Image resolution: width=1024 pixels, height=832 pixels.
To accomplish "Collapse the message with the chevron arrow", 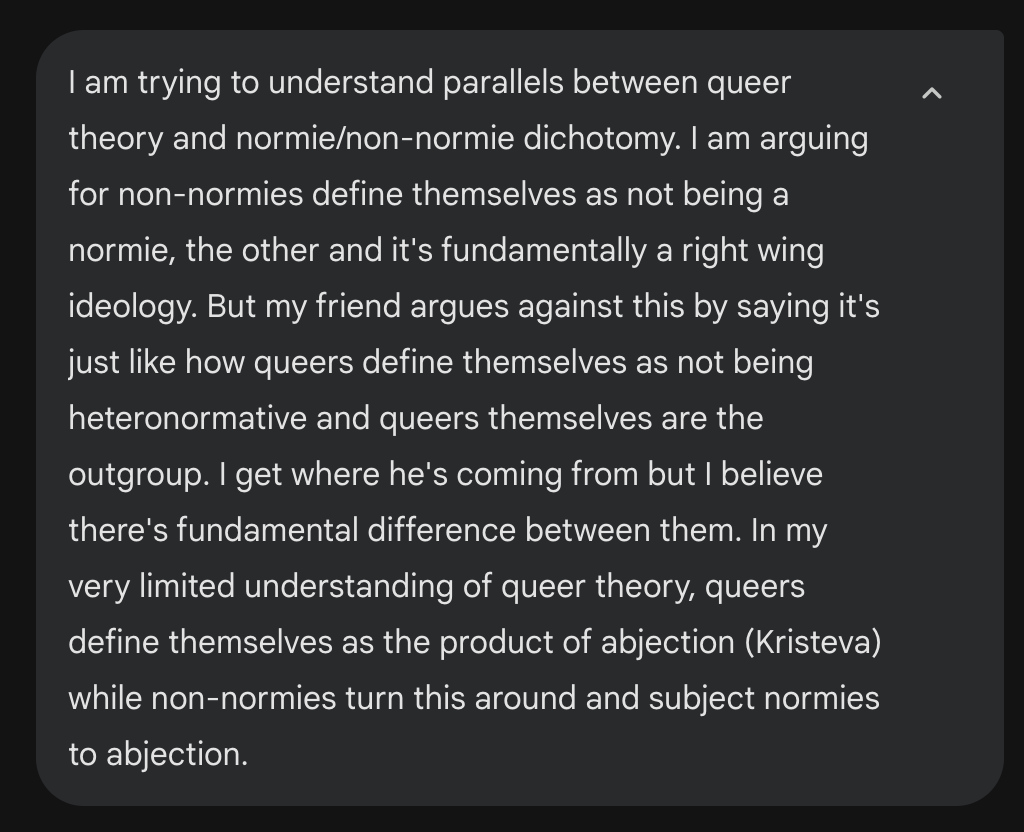I will click(931, 93).
